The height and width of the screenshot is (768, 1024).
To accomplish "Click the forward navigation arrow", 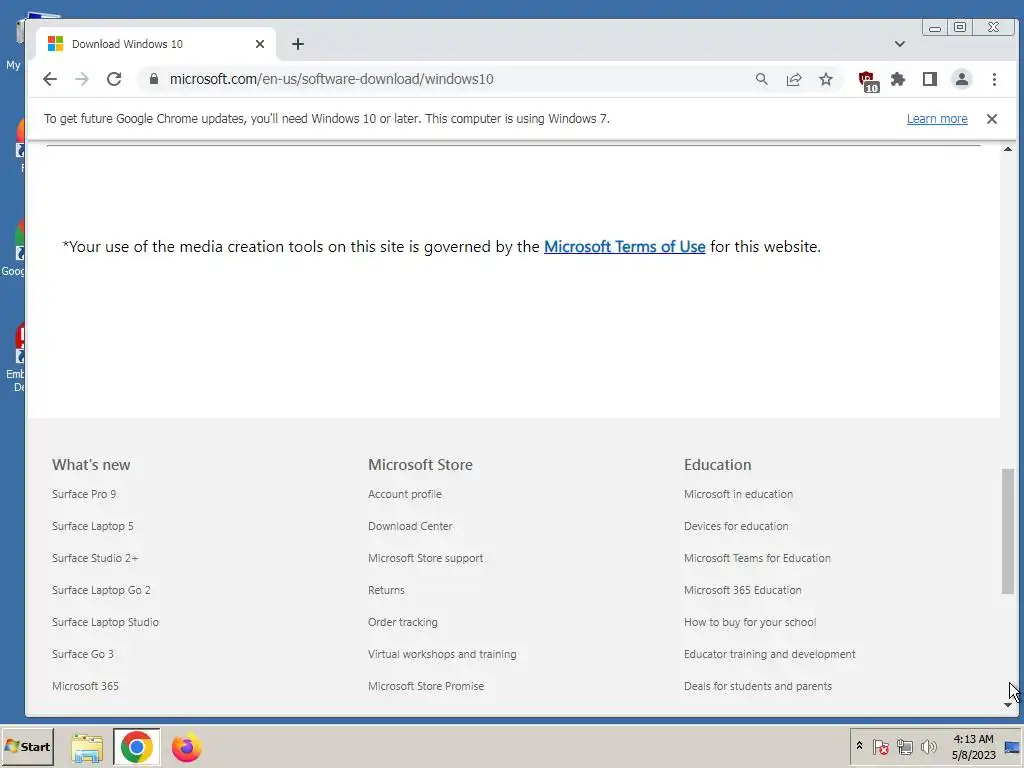I will pos(82,79).
